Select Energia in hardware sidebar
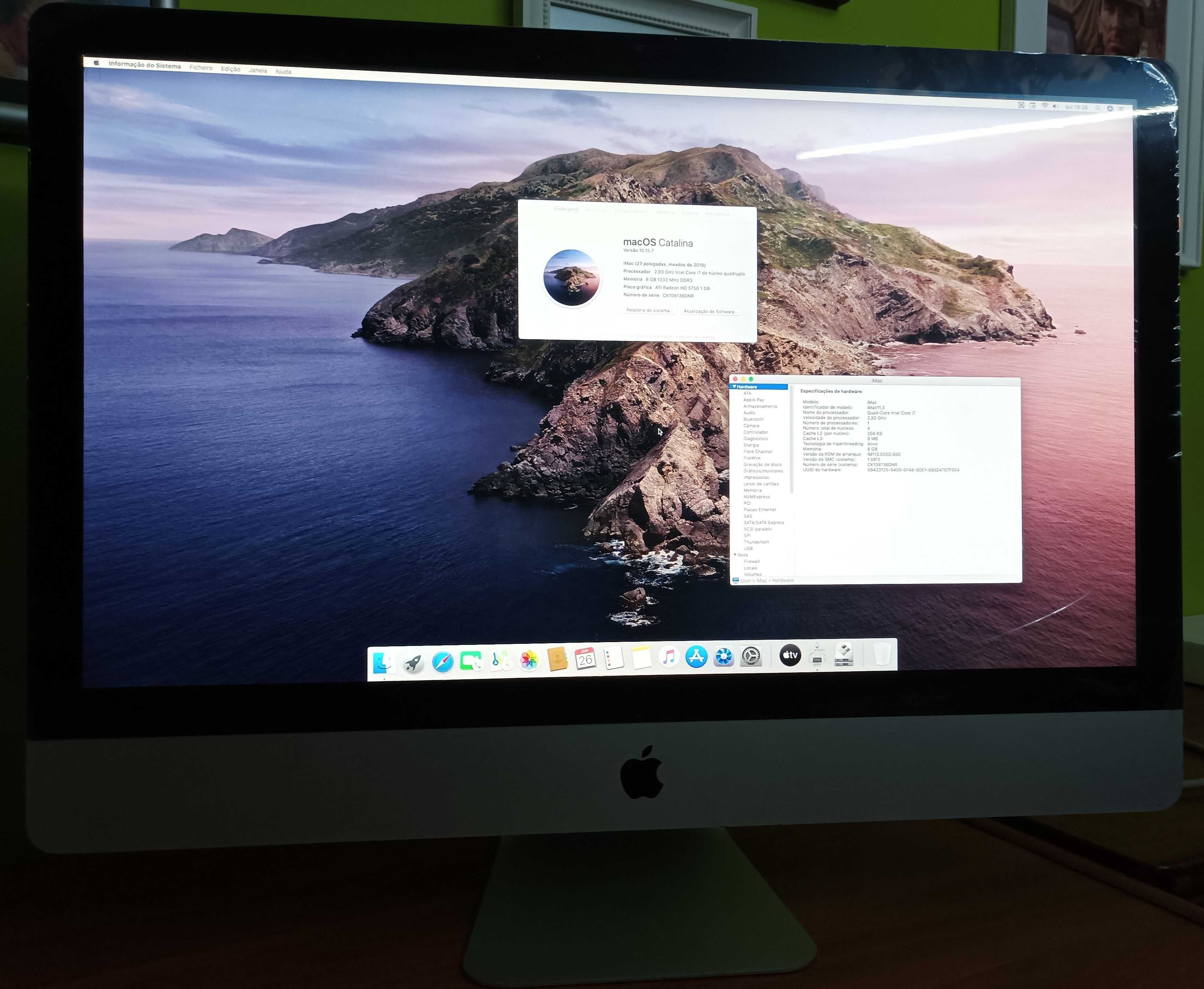The width and height of the screenshot is (1204, 989). (751, 445)
